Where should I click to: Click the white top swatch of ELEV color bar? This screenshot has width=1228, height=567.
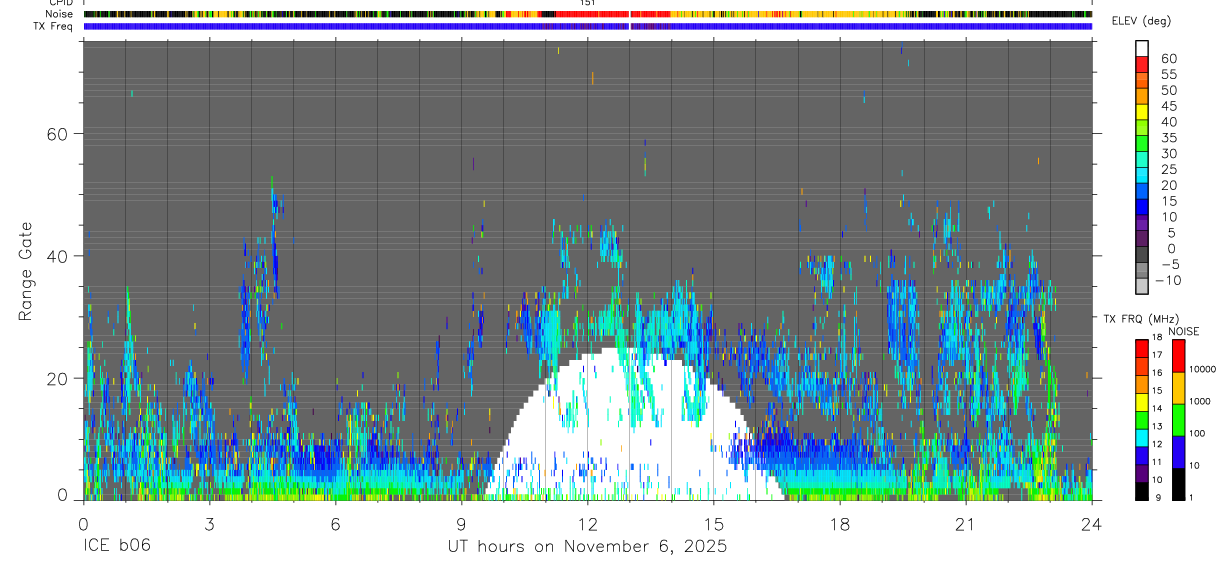pyautogui.click(x=1142, y=48)
